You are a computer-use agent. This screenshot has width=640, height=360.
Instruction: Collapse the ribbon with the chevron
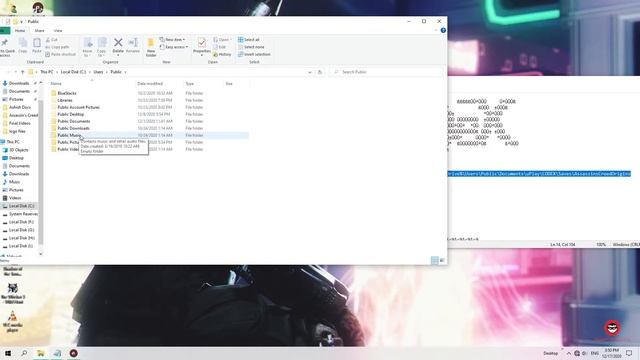click(436, 31)
